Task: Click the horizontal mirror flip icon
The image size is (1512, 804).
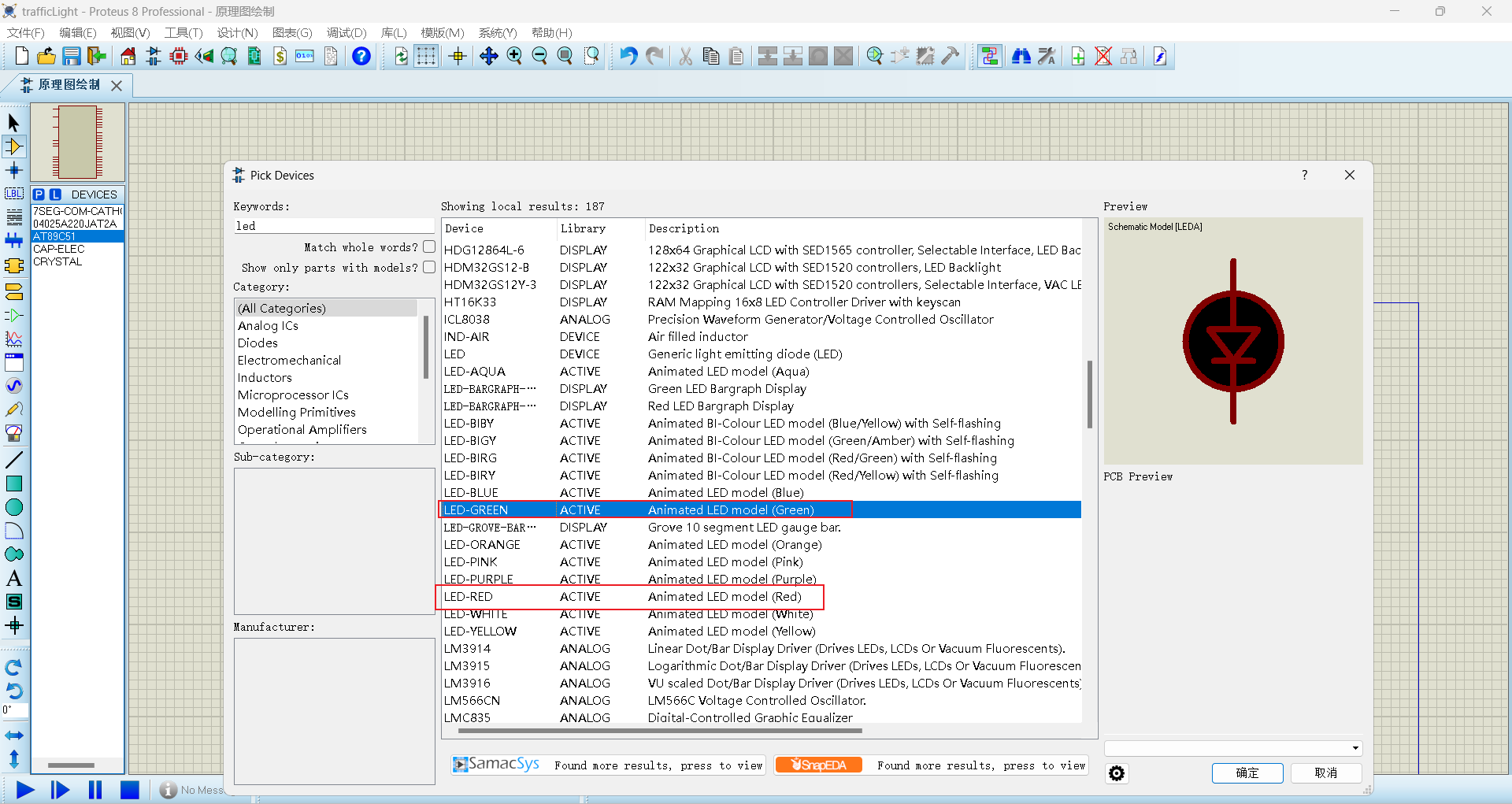Action: (x=13, y=735)
